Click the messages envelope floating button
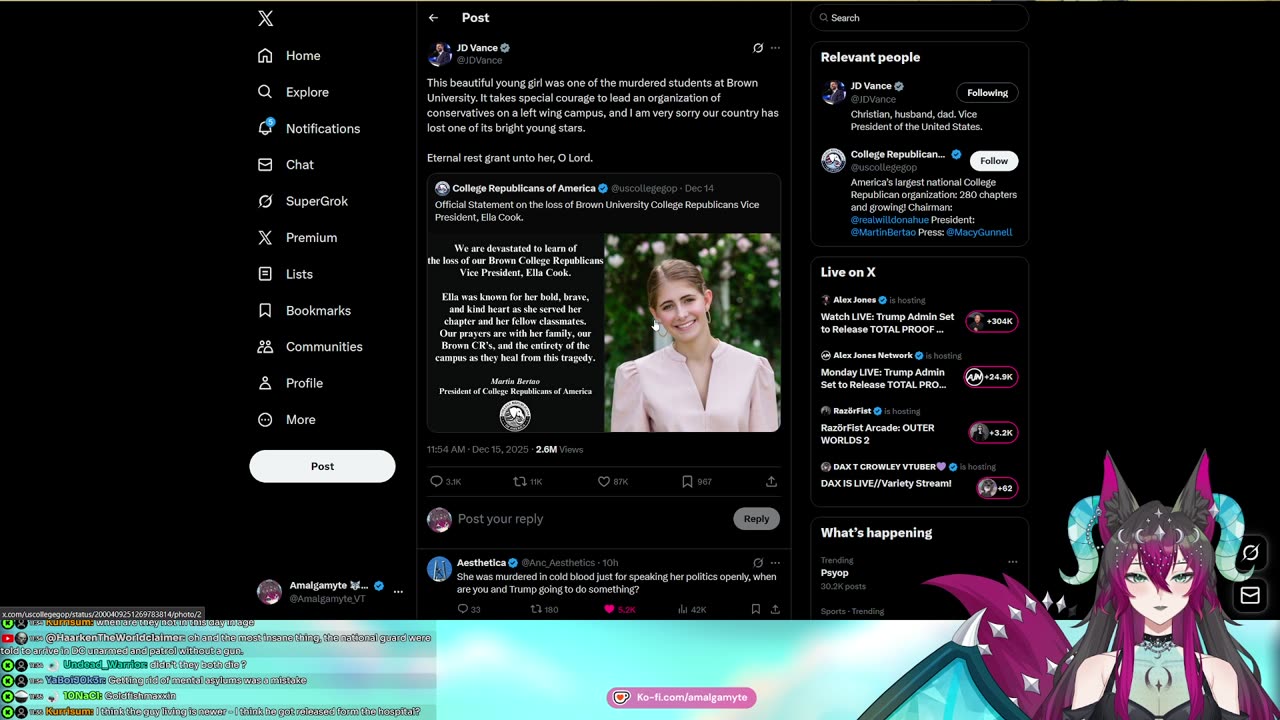The height and width of the screenshot is (720, 1280). point(1250,596)
